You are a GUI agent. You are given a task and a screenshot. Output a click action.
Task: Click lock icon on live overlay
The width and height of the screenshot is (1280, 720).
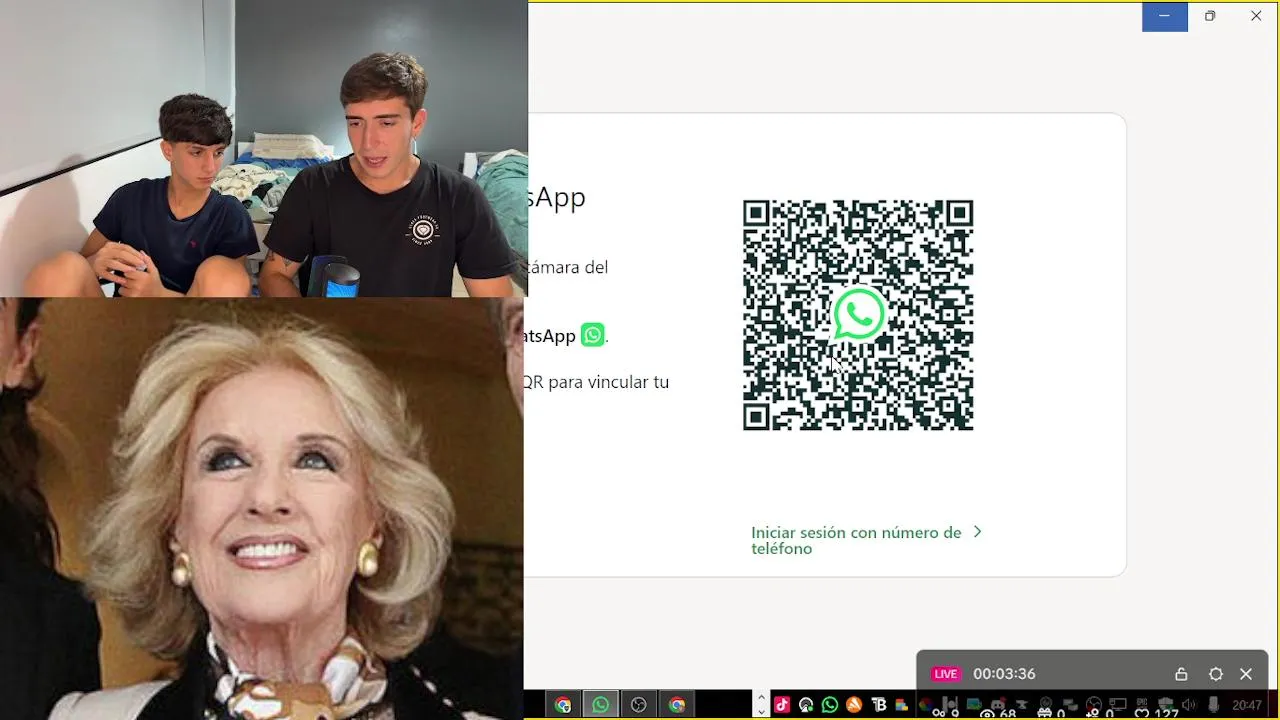point(1181,674)
